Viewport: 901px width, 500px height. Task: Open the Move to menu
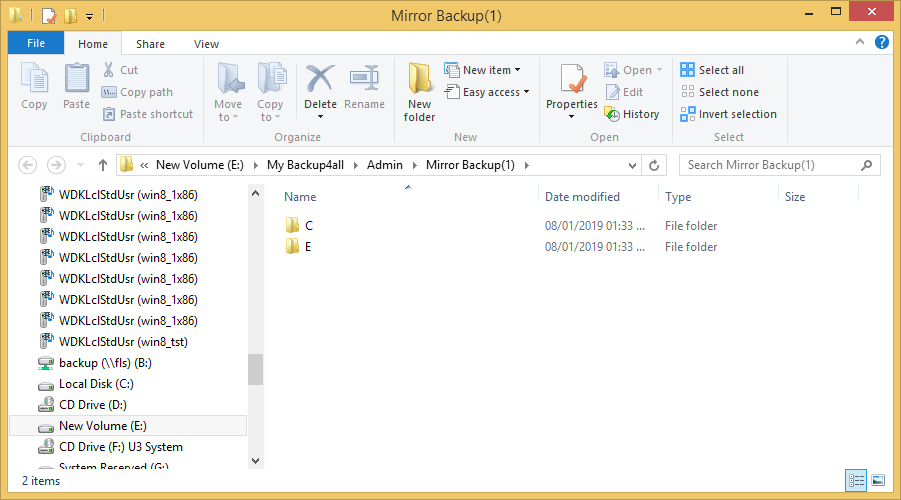[228, 92]
